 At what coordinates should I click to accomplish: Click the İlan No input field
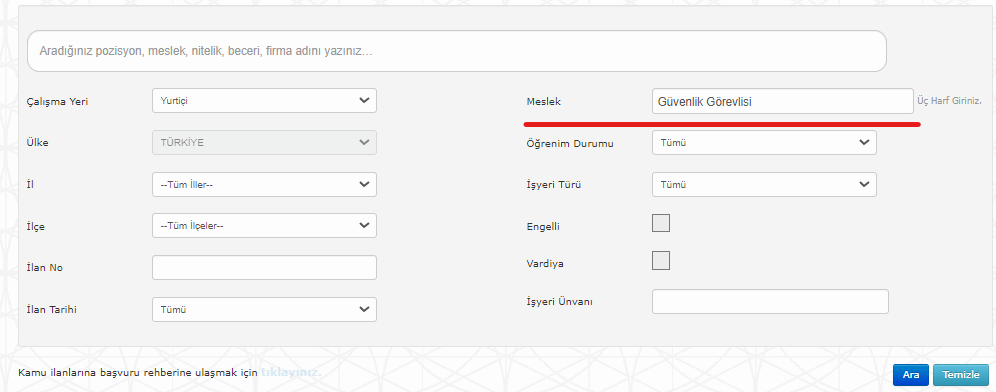tap(264, 267)
